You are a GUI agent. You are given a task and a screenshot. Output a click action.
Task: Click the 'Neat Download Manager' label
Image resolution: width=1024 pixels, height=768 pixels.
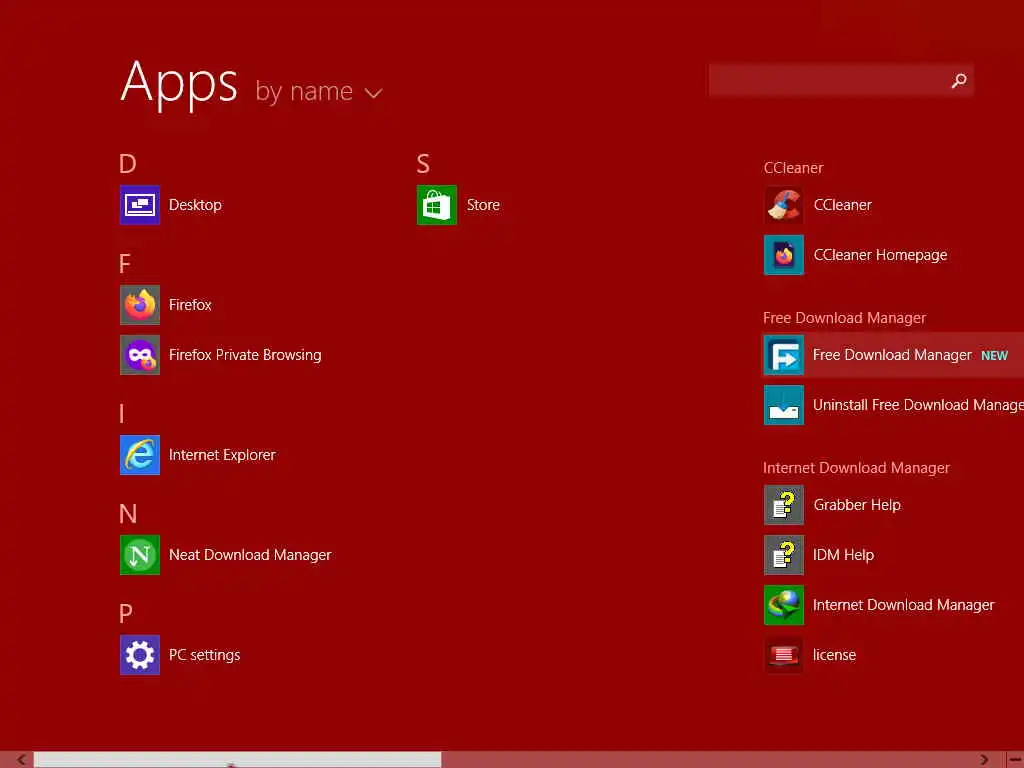click(x=250, y=555)
